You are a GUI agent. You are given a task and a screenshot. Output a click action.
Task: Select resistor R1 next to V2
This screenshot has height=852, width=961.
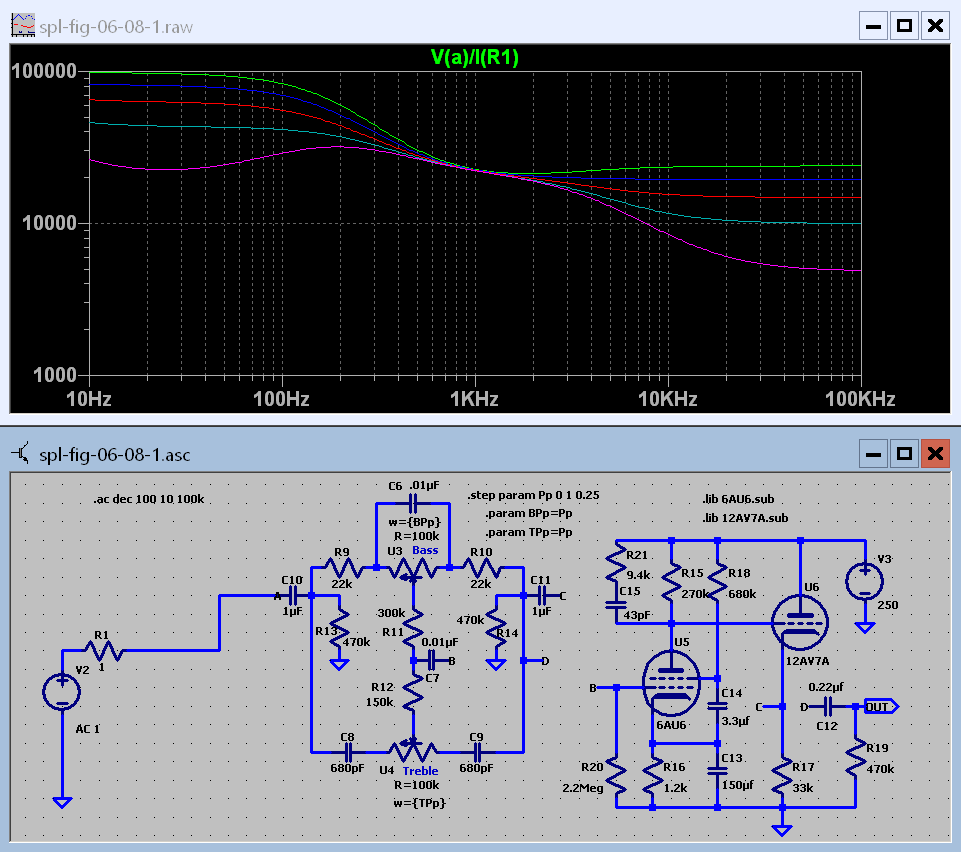point(106,651)
